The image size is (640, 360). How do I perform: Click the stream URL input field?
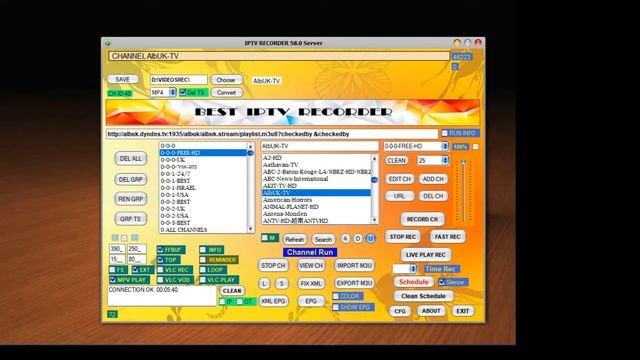[272, 134]
